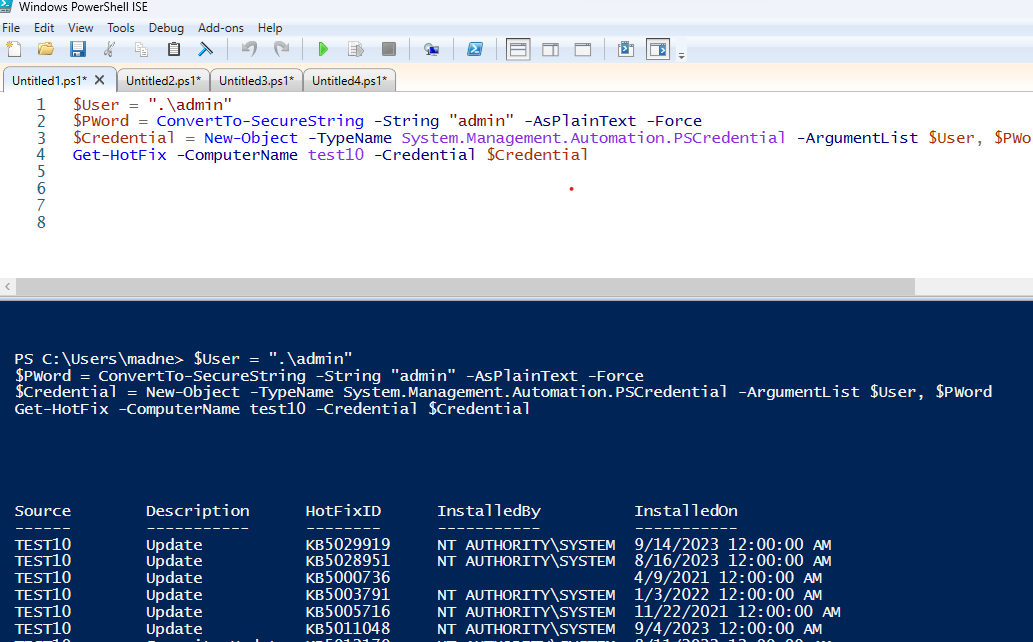Image resolution: width=1033 pixels, height=642 pixels.
Task: Switch to the Untitled2.ps1 tab
Action: point(163,80)
